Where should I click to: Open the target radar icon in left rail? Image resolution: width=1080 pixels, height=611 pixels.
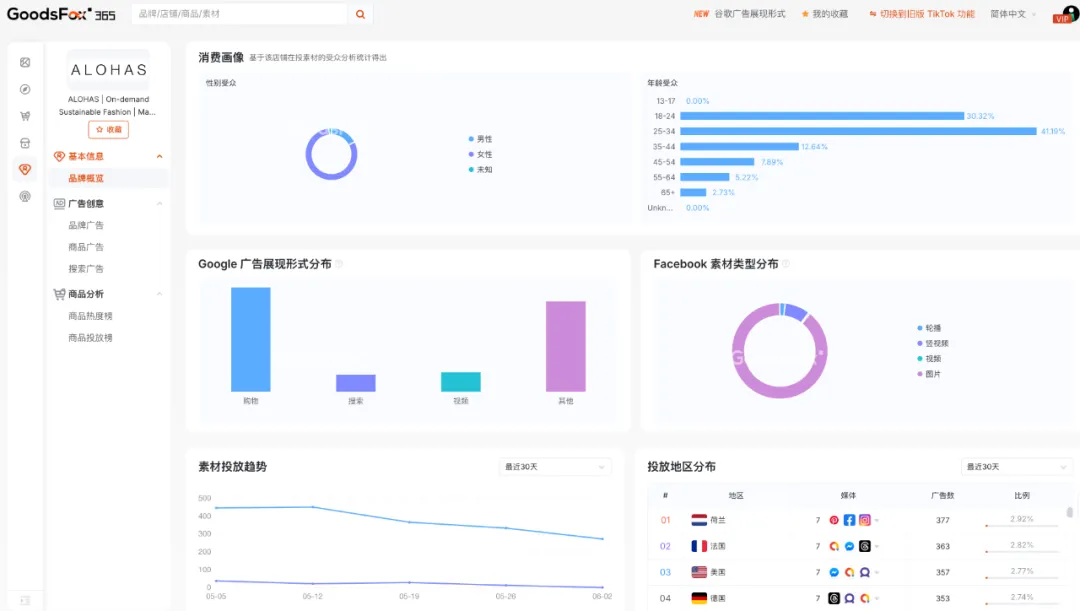25,196
